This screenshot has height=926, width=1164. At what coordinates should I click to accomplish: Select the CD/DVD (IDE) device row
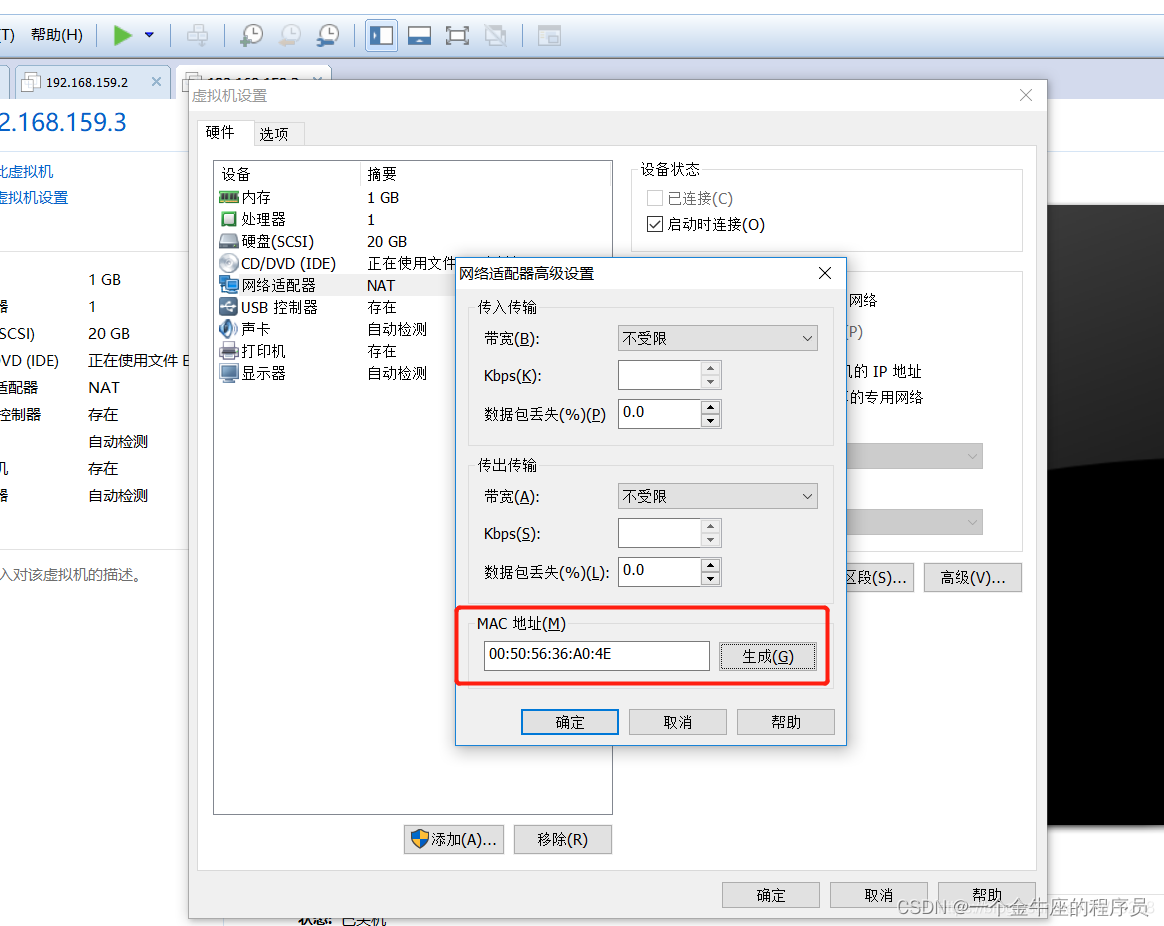point(337,264)
